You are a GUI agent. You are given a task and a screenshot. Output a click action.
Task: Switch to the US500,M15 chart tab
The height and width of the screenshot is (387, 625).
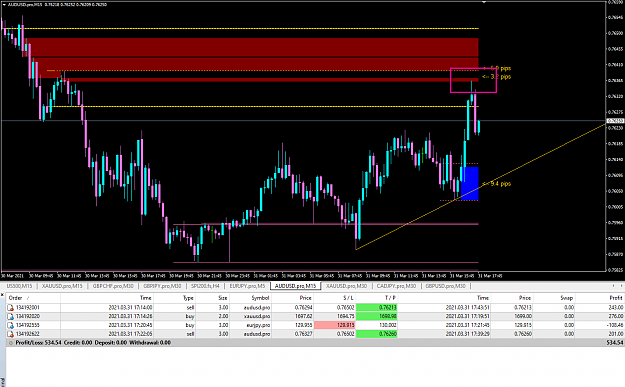20,286
